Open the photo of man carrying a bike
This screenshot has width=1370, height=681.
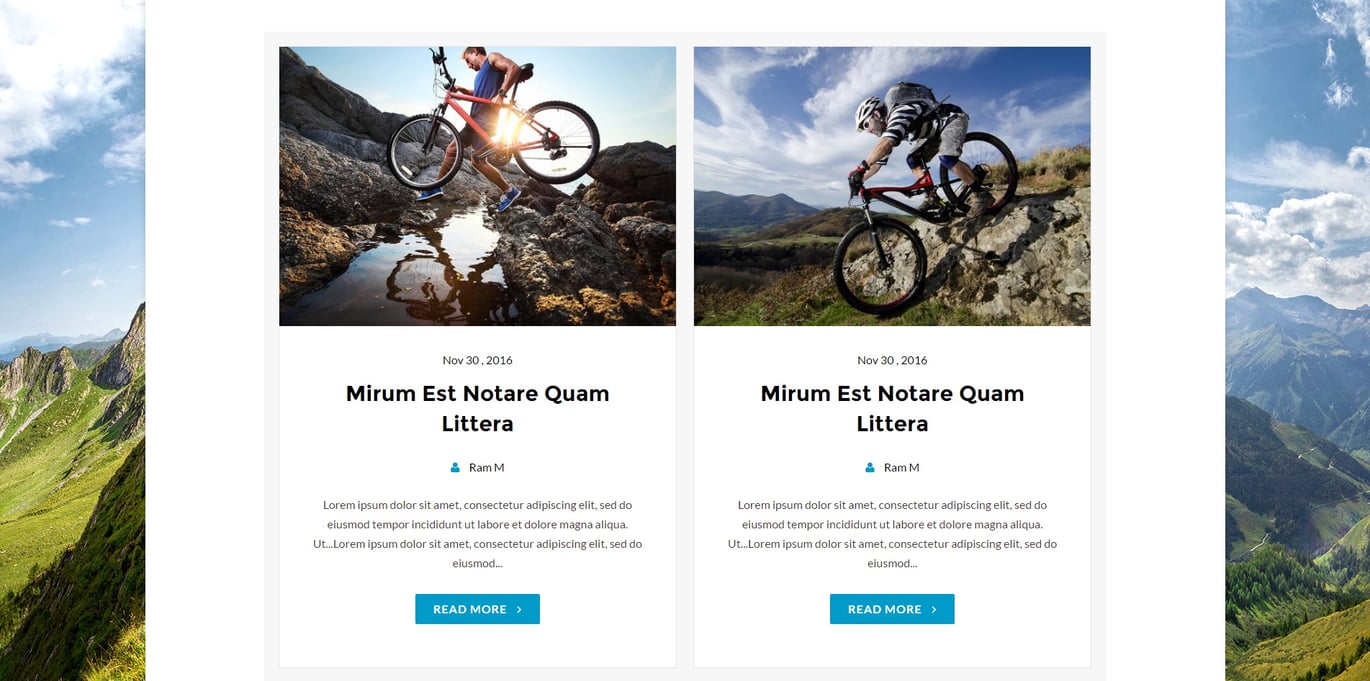click(x=477, y=186)
